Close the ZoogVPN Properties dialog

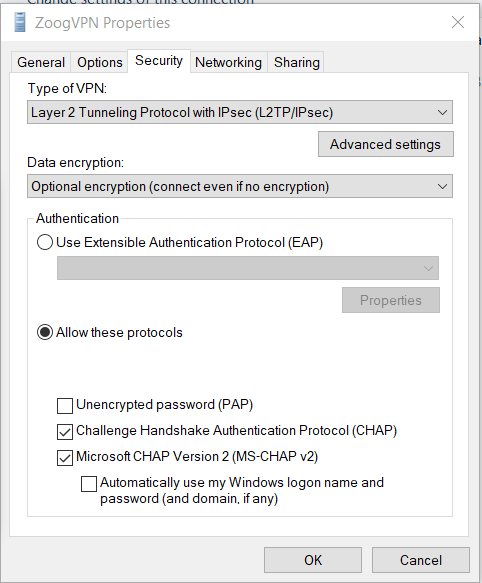(x=457, y=22)
